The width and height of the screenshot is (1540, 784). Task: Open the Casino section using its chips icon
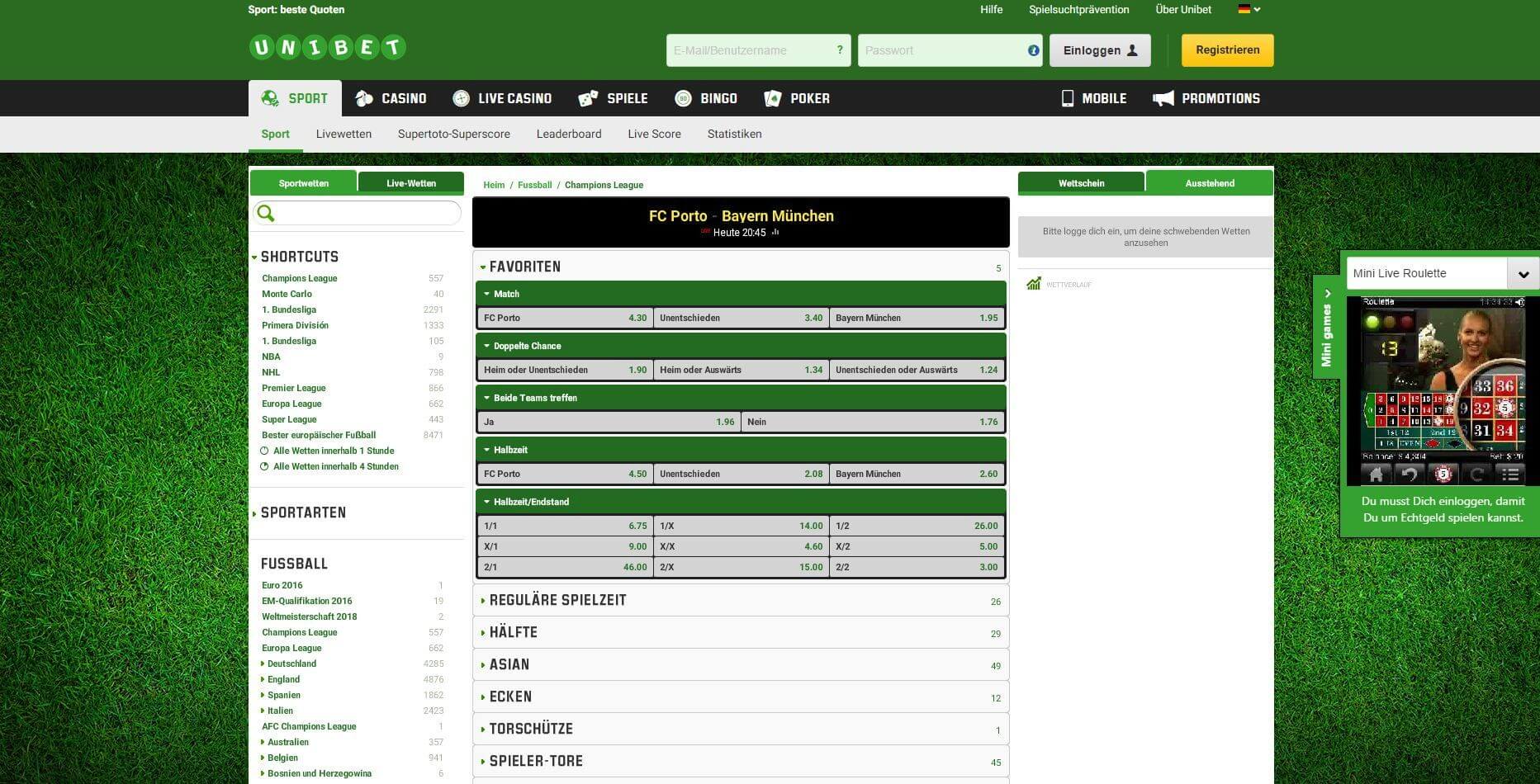(363, 98)
